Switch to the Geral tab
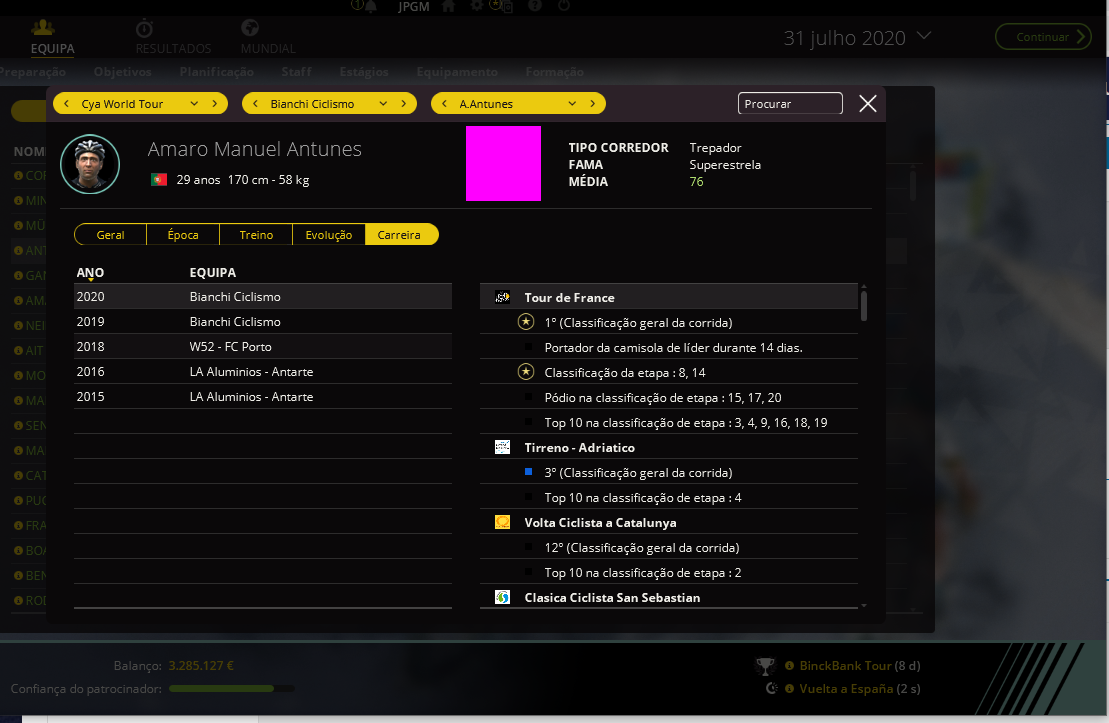 110,235
